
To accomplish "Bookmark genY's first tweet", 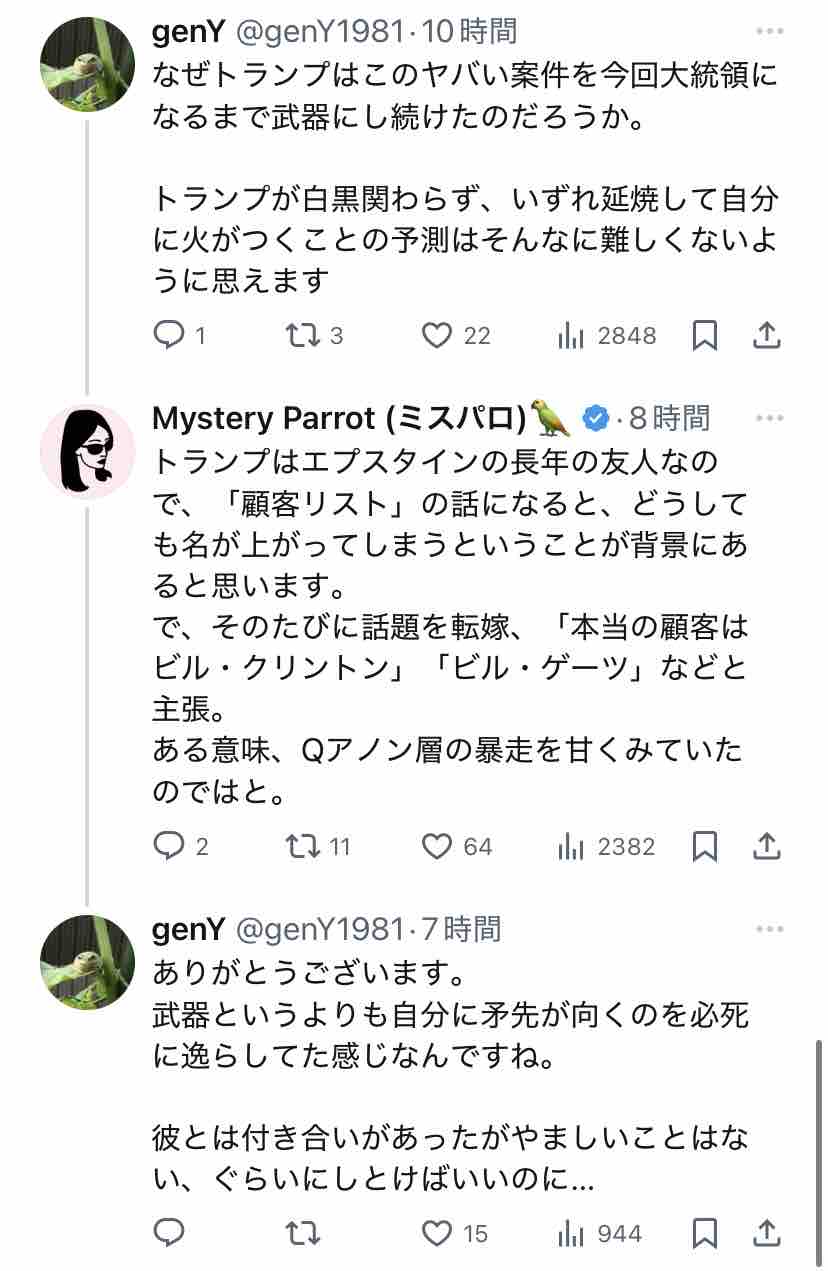I will click(705, 336).
